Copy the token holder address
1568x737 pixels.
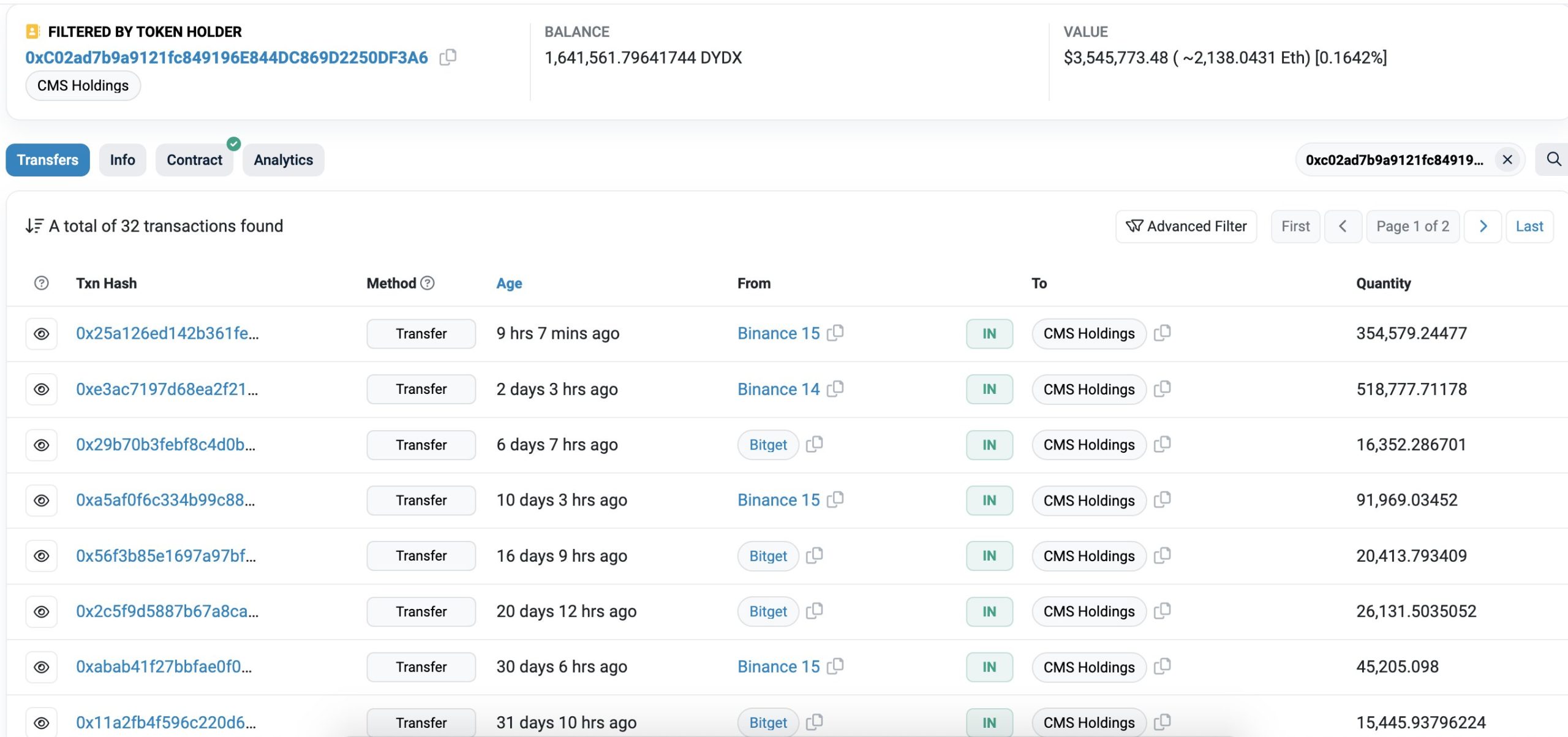448,58
